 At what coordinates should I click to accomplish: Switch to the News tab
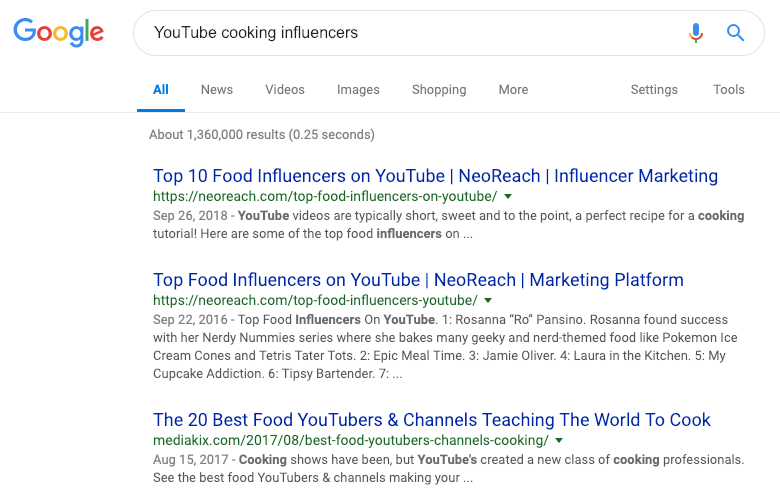(217, 90)
